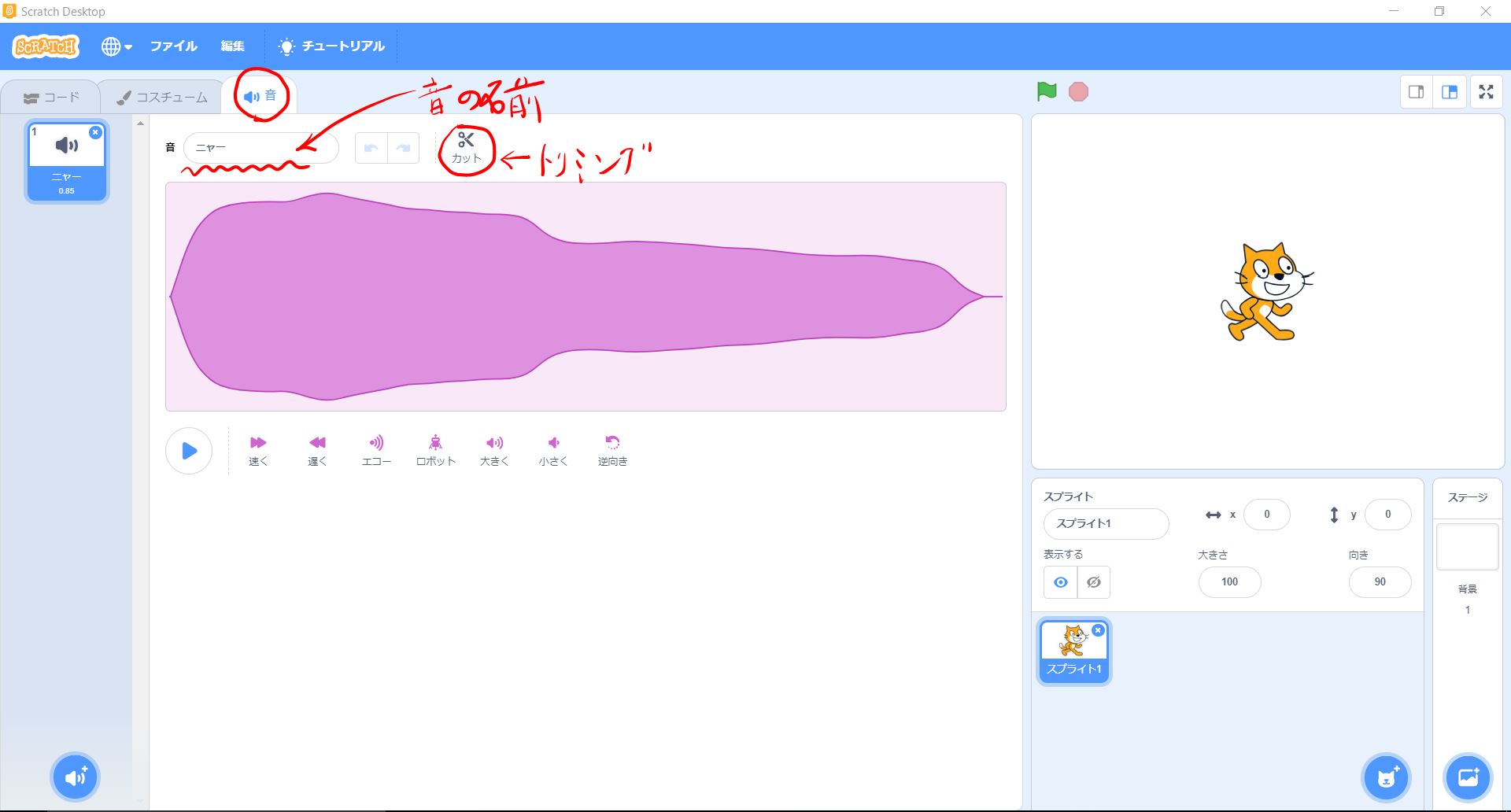This screenshot has width=1511, height=812.
Task: Apply the 遅く slower effect
Action: 317,451
